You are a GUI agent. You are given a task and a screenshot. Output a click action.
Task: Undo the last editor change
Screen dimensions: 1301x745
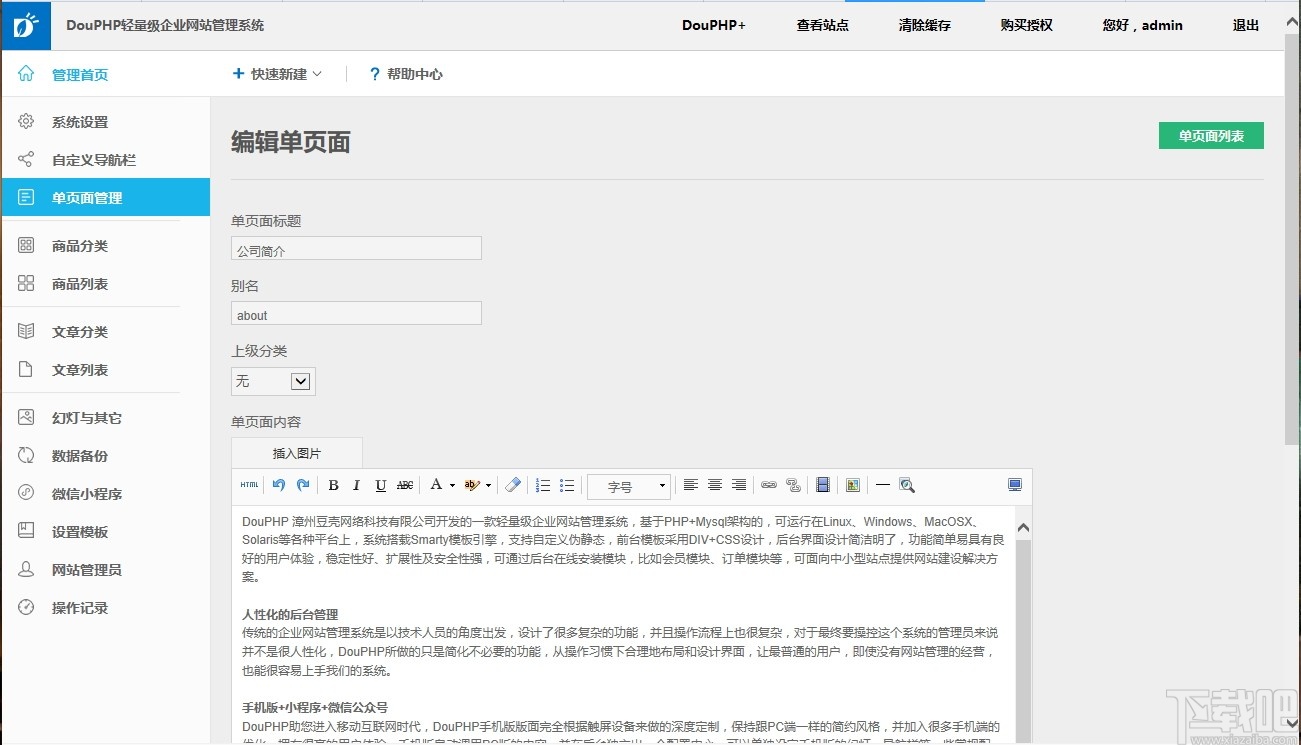pos(278,485)
